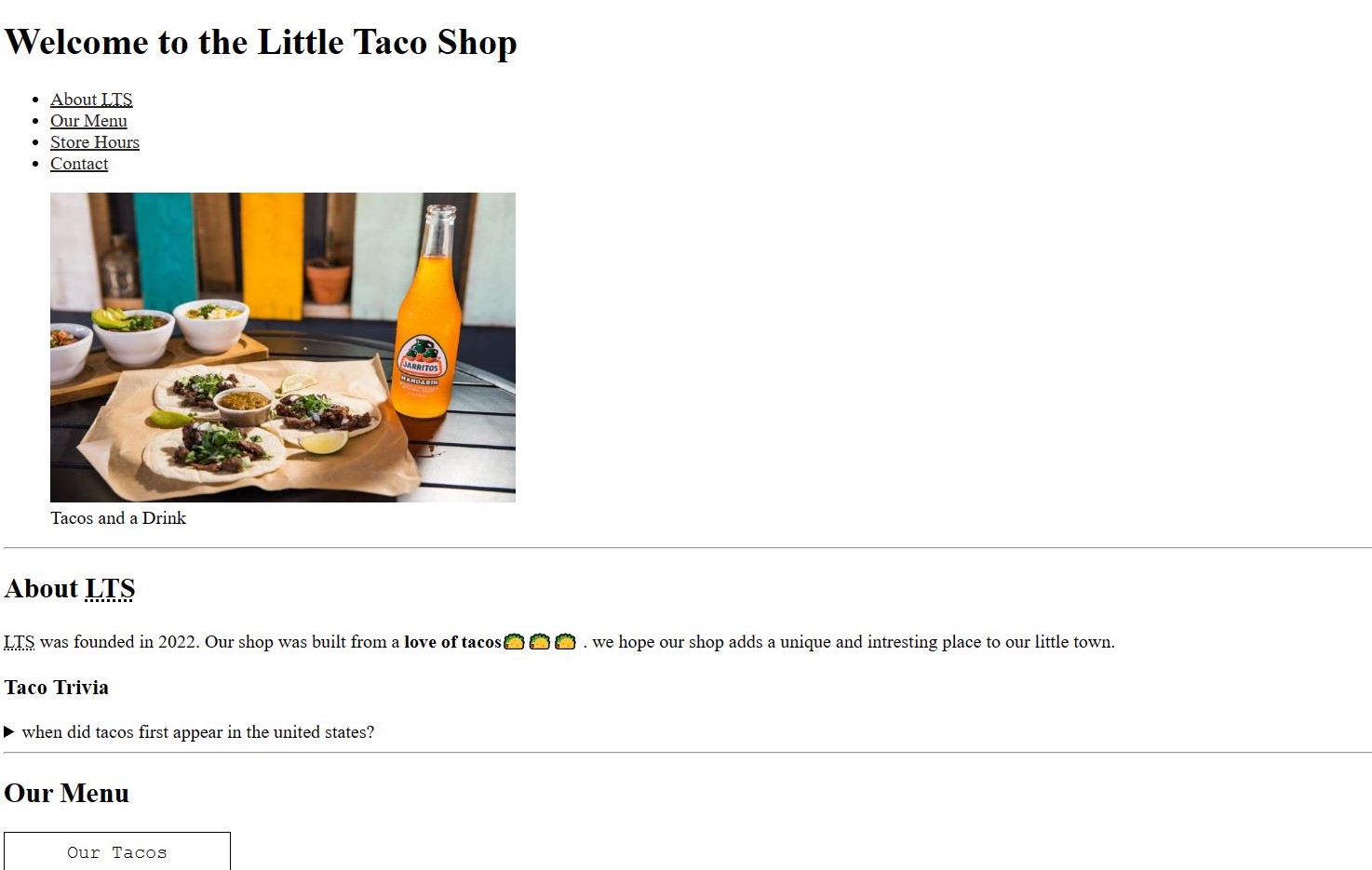Image resolution: width=1372 pixels, height=870 pixels.
Task: Click the trivia question about tacos in the United States
Action: point(198,732)
